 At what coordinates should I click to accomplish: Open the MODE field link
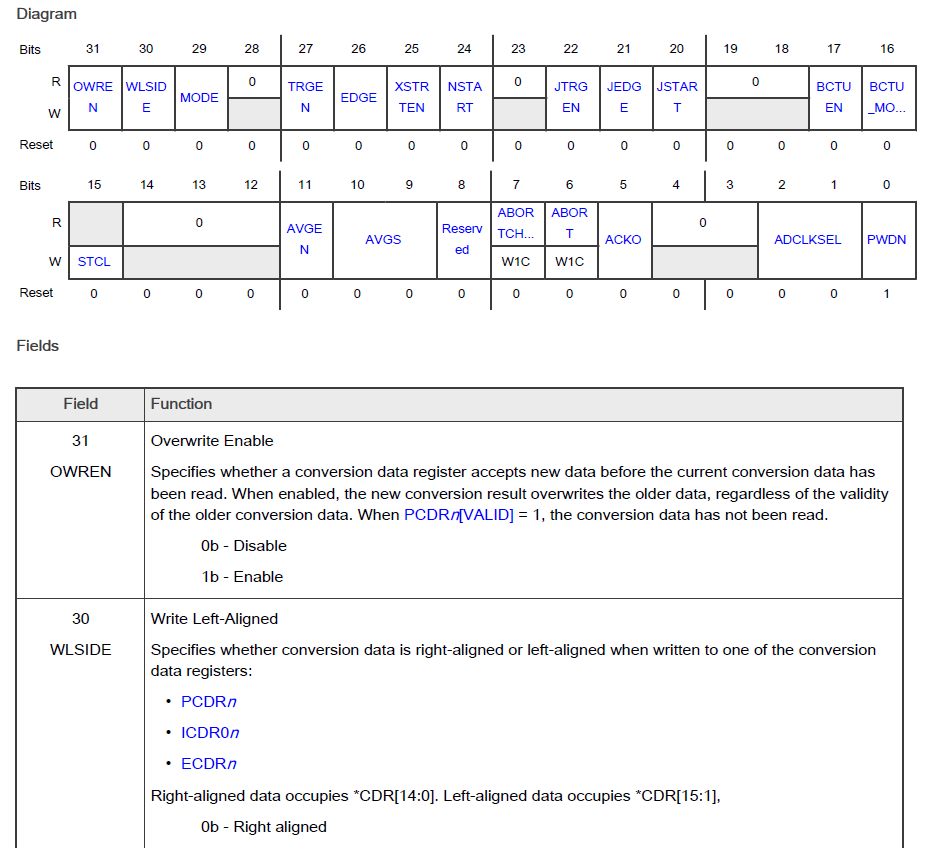(x=199, y=98)
